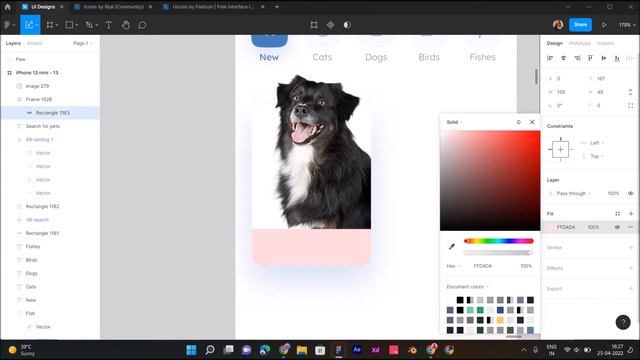Add an Effect with plus
Image resolution: width=640 pixels, height=360 pixels.
pos(631,268)
